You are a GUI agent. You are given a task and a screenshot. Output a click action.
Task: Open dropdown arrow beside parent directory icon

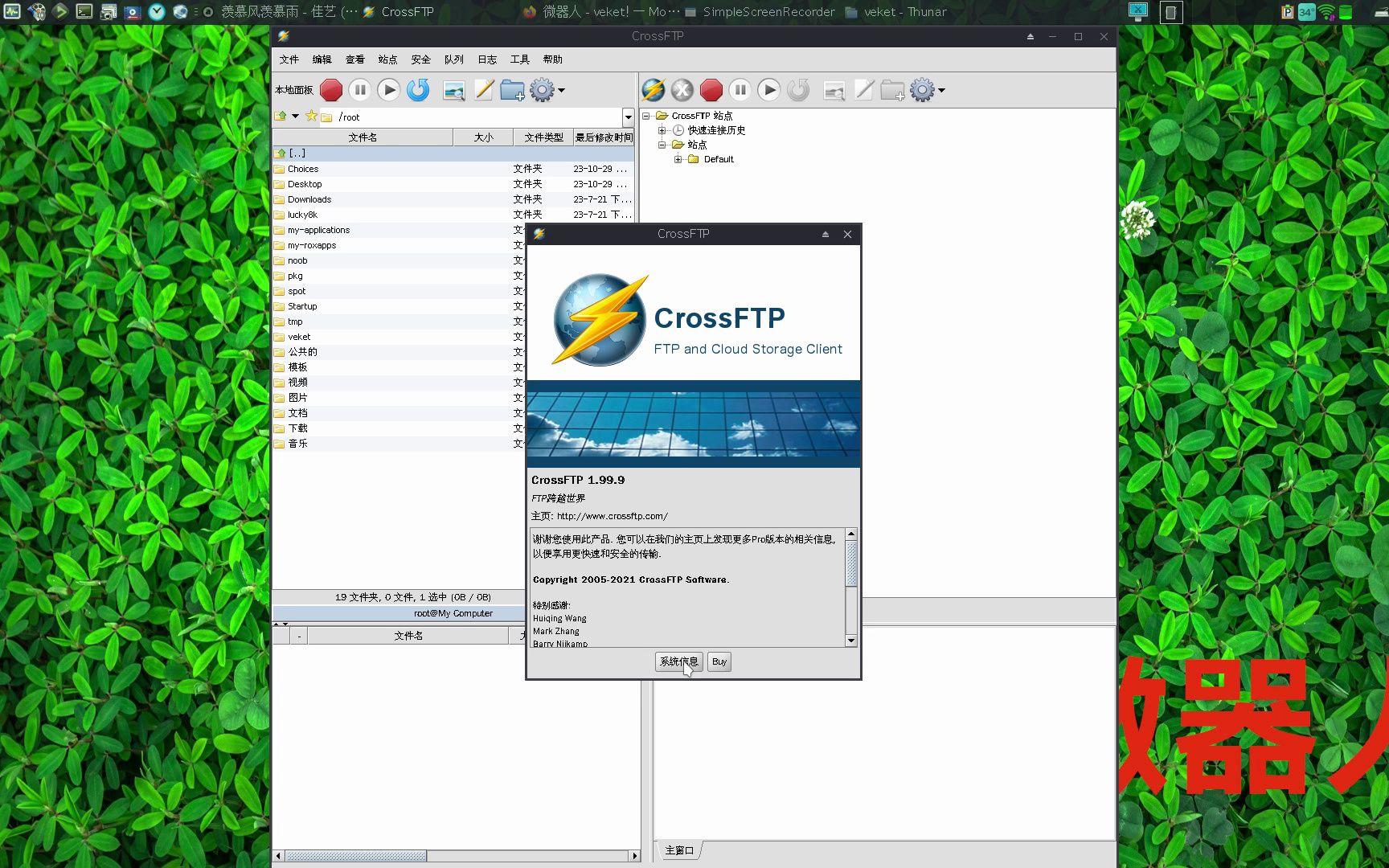pos(295,117)
